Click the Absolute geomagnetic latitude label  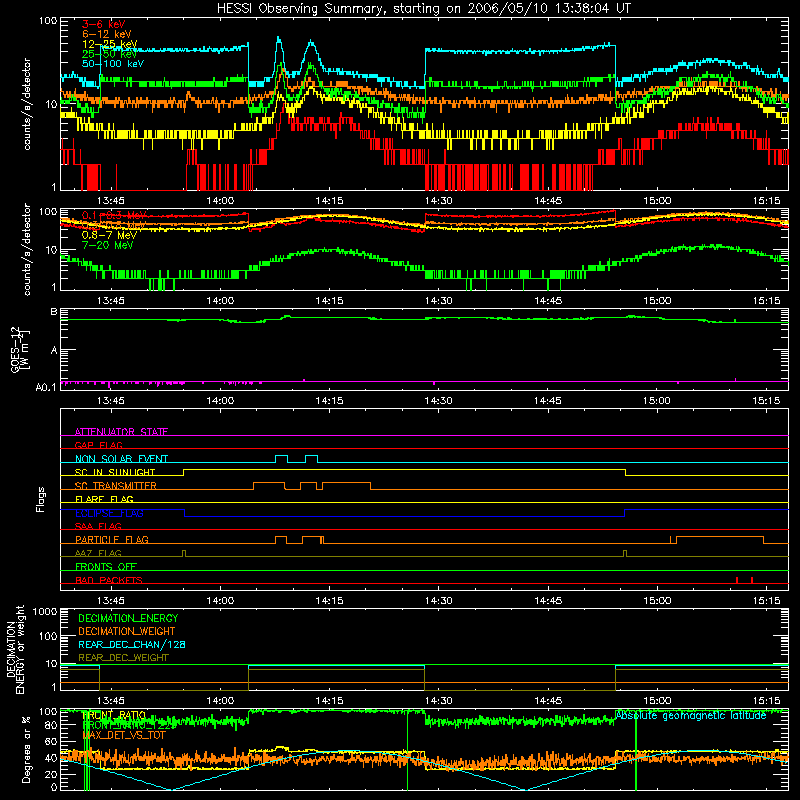click(x=691, y=716)
